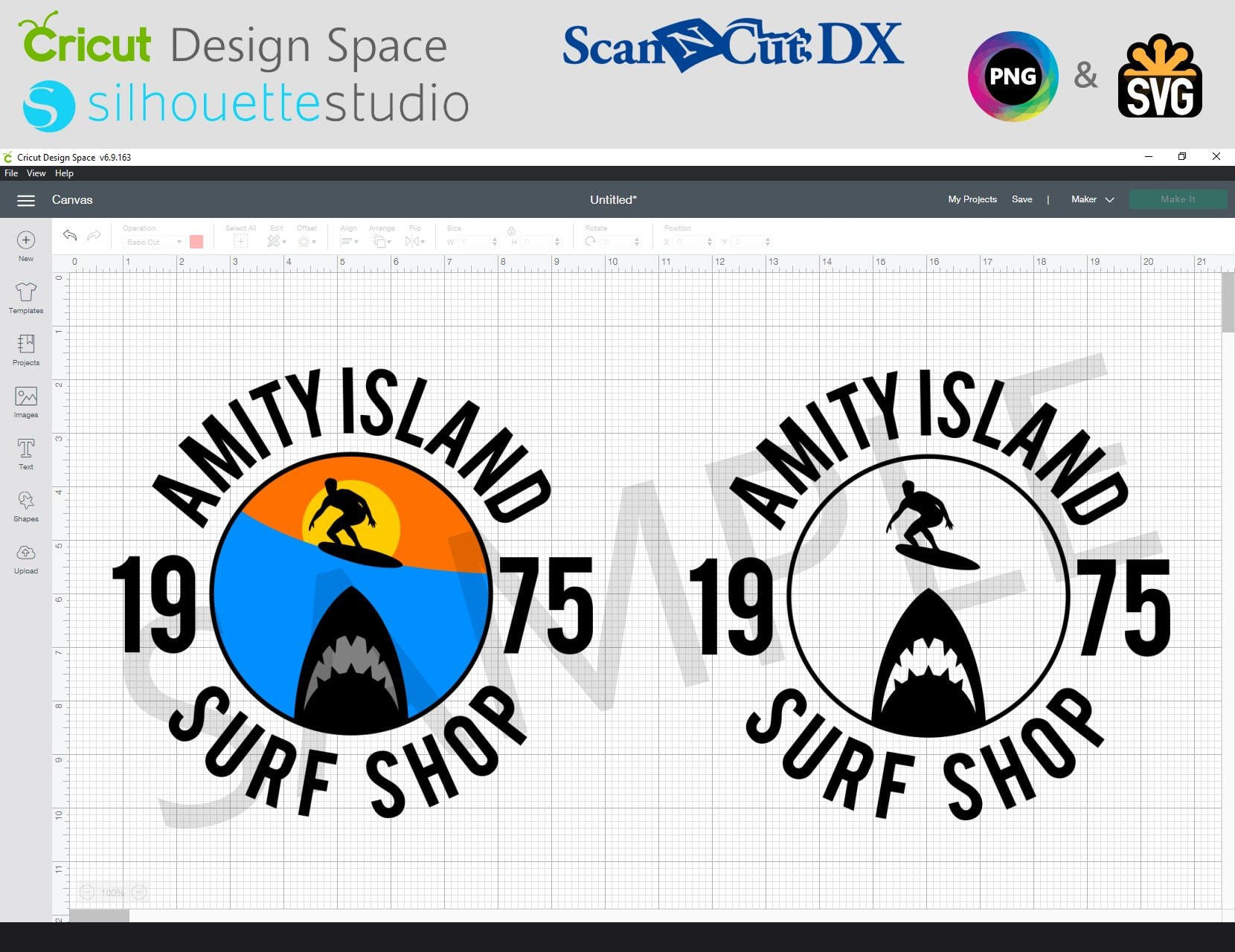Open the operation color swatch
The image size is (1235, 952).
coord(196,242)
